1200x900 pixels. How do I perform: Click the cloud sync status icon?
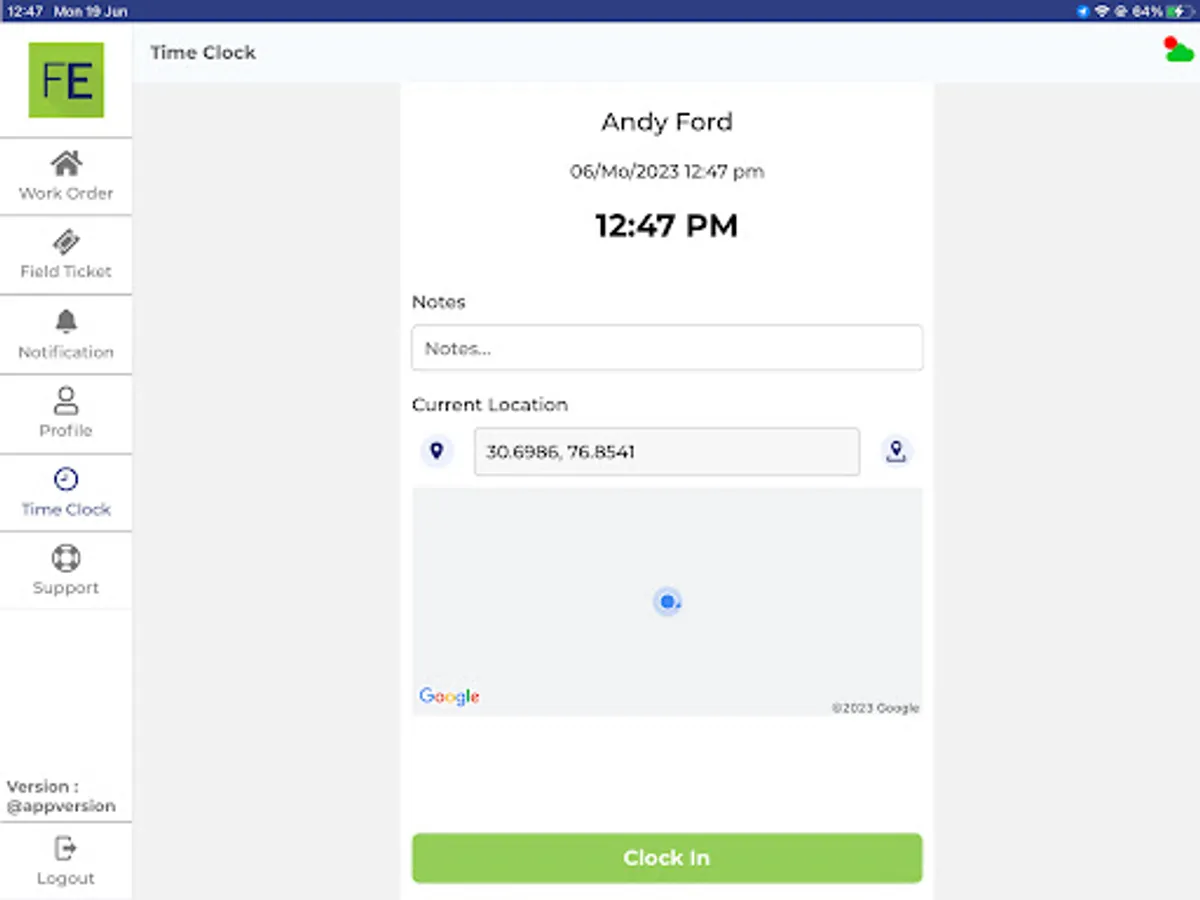[x=1178, y=49]
